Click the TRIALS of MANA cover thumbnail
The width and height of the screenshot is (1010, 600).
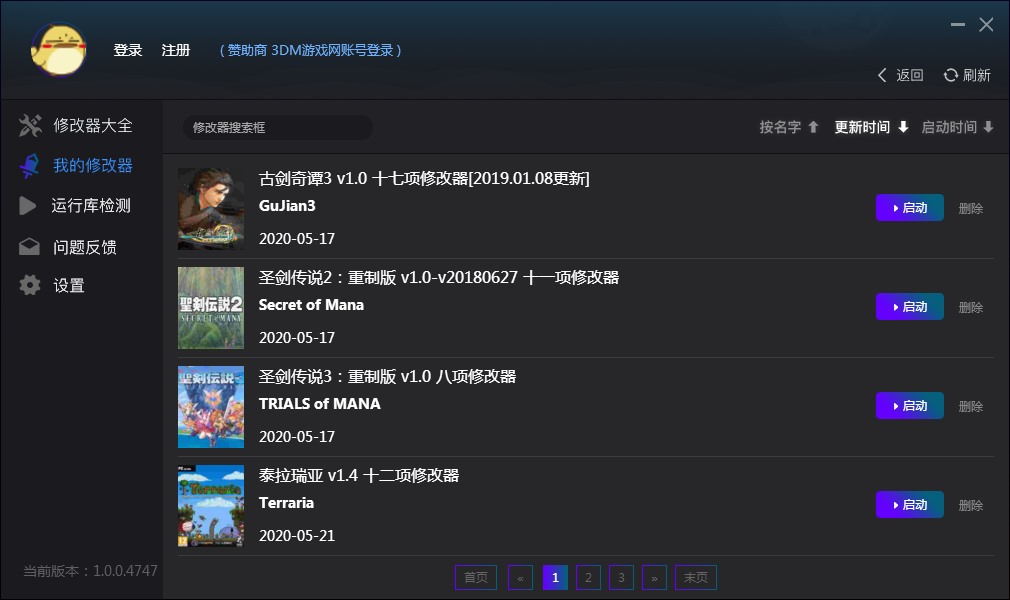pos(211,407)
